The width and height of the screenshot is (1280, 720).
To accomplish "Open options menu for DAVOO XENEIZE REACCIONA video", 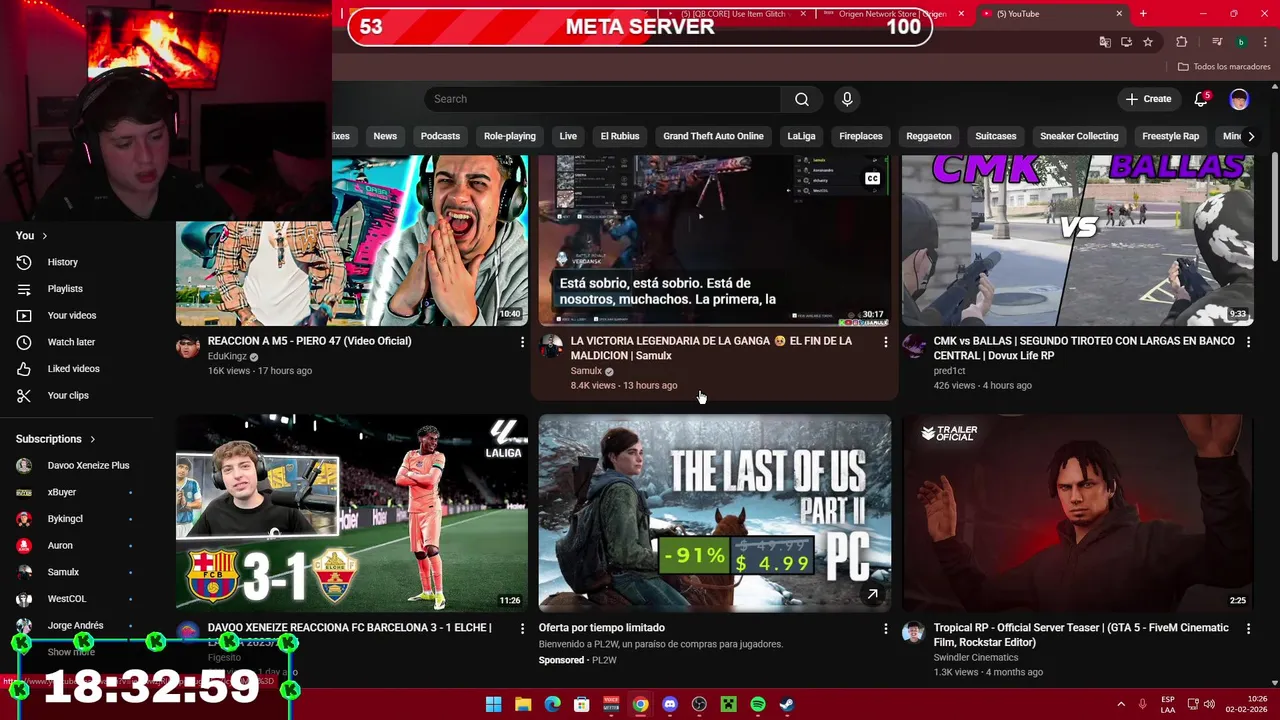I will click(x=522, y=629).
